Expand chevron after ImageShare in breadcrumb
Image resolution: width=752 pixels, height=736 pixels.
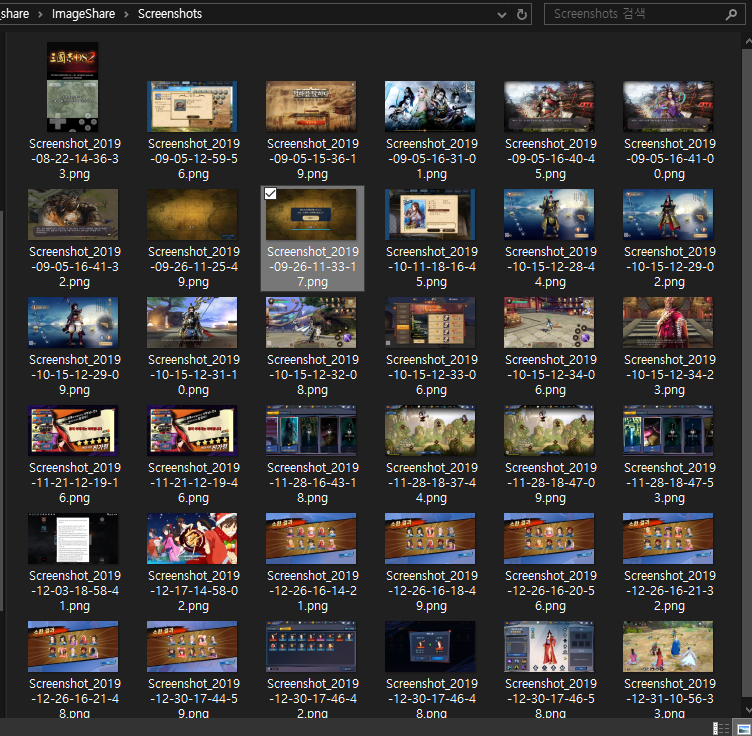[x=126, y=14]
